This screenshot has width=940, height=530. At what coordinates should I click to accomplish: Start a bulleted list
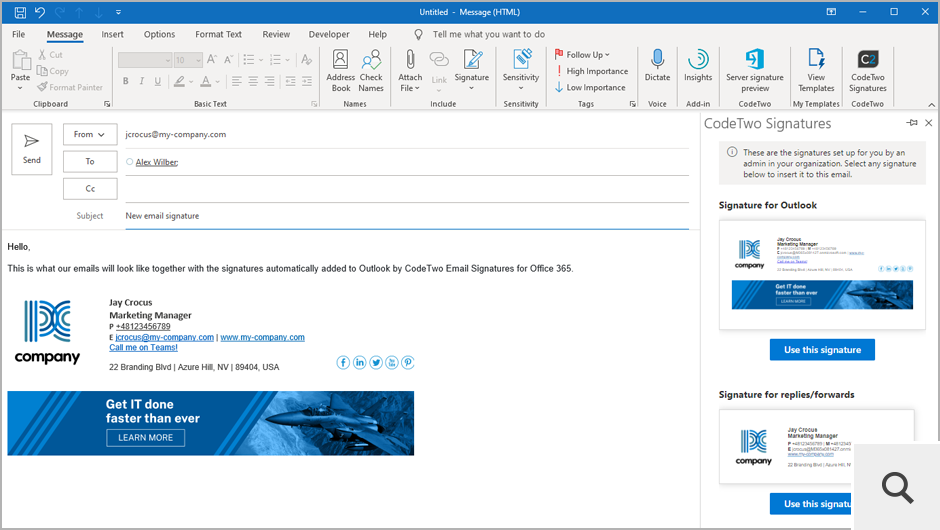click(x=249, y=59)
